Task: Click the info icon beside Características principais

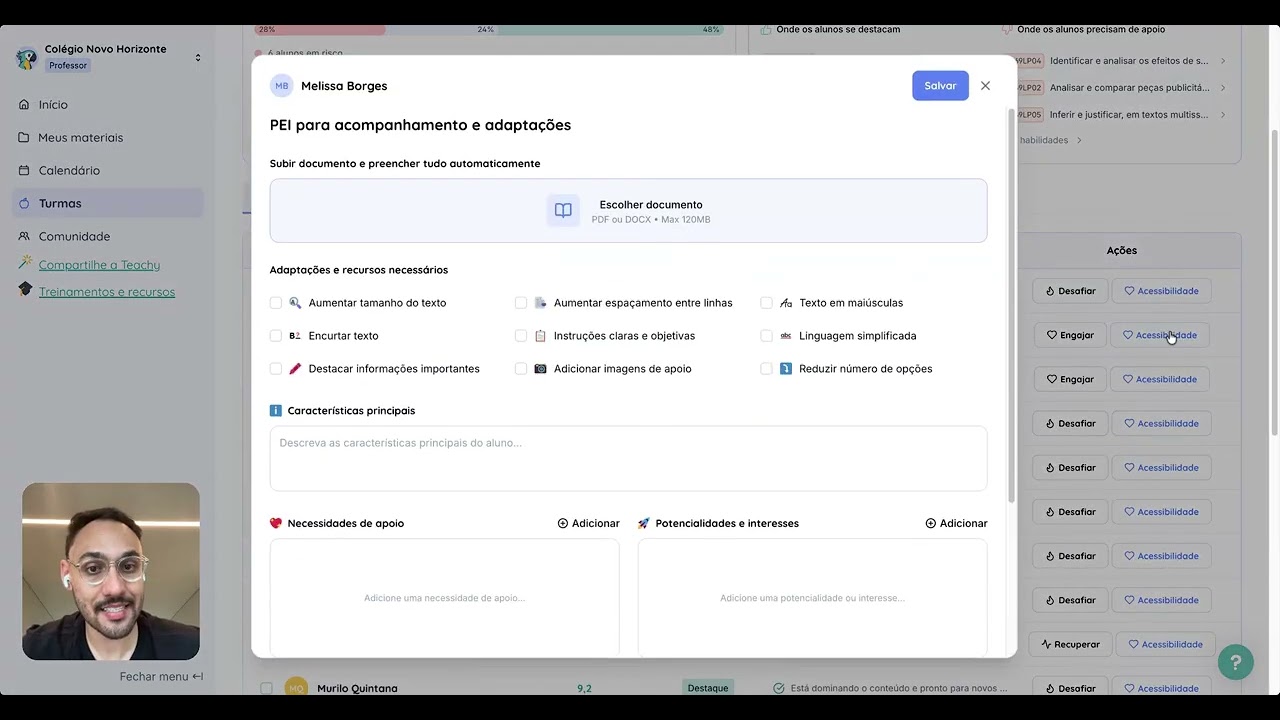Action: (x=276, y=411)
